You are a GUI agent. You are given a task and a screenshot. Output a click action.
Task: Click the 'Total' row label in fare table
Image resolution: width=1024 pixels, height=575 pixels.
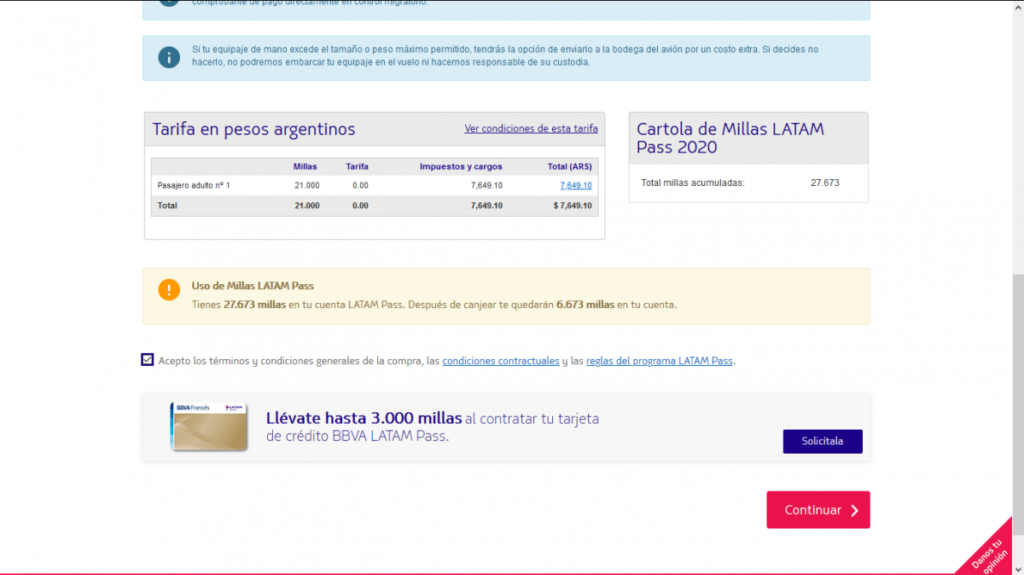(x=167, y=206)
